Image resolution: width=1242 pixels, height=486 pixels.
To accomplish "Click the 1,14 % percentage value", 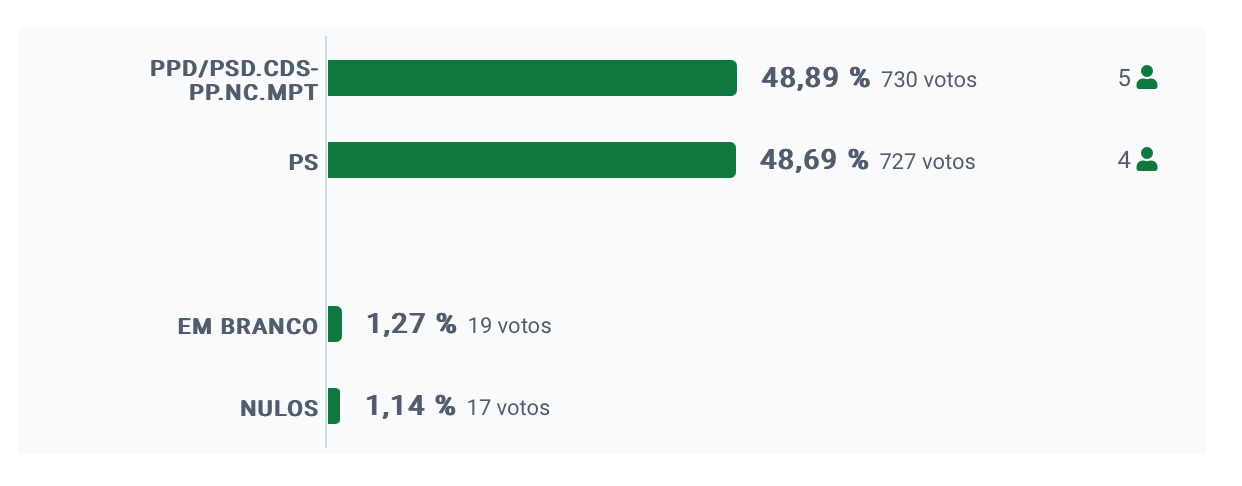I will pos(410,406).
